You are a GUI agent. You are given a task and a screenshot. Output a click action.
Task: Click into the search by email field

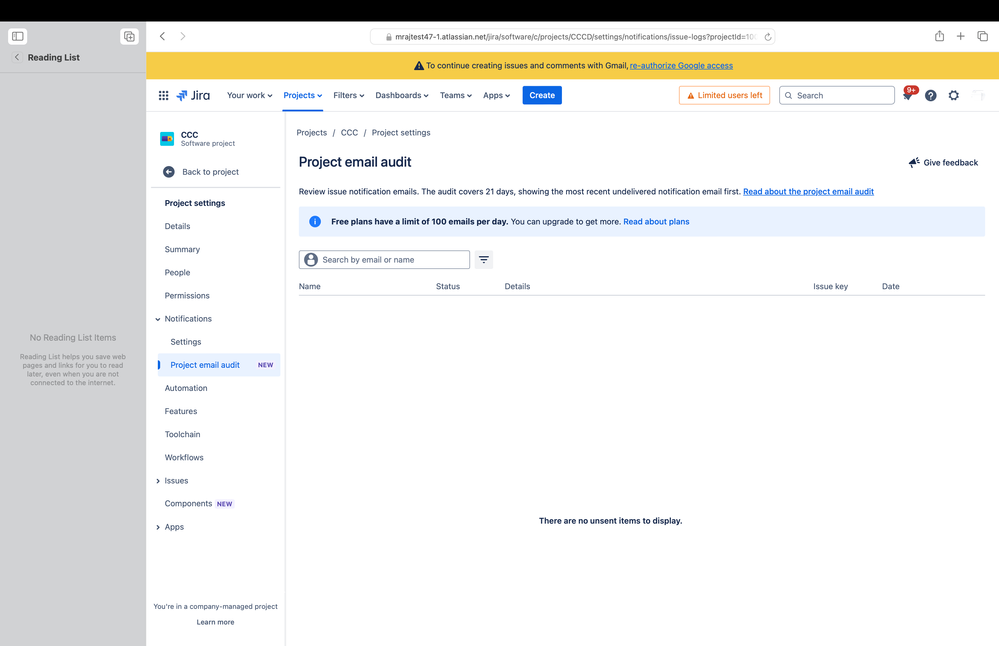[390, 259]
